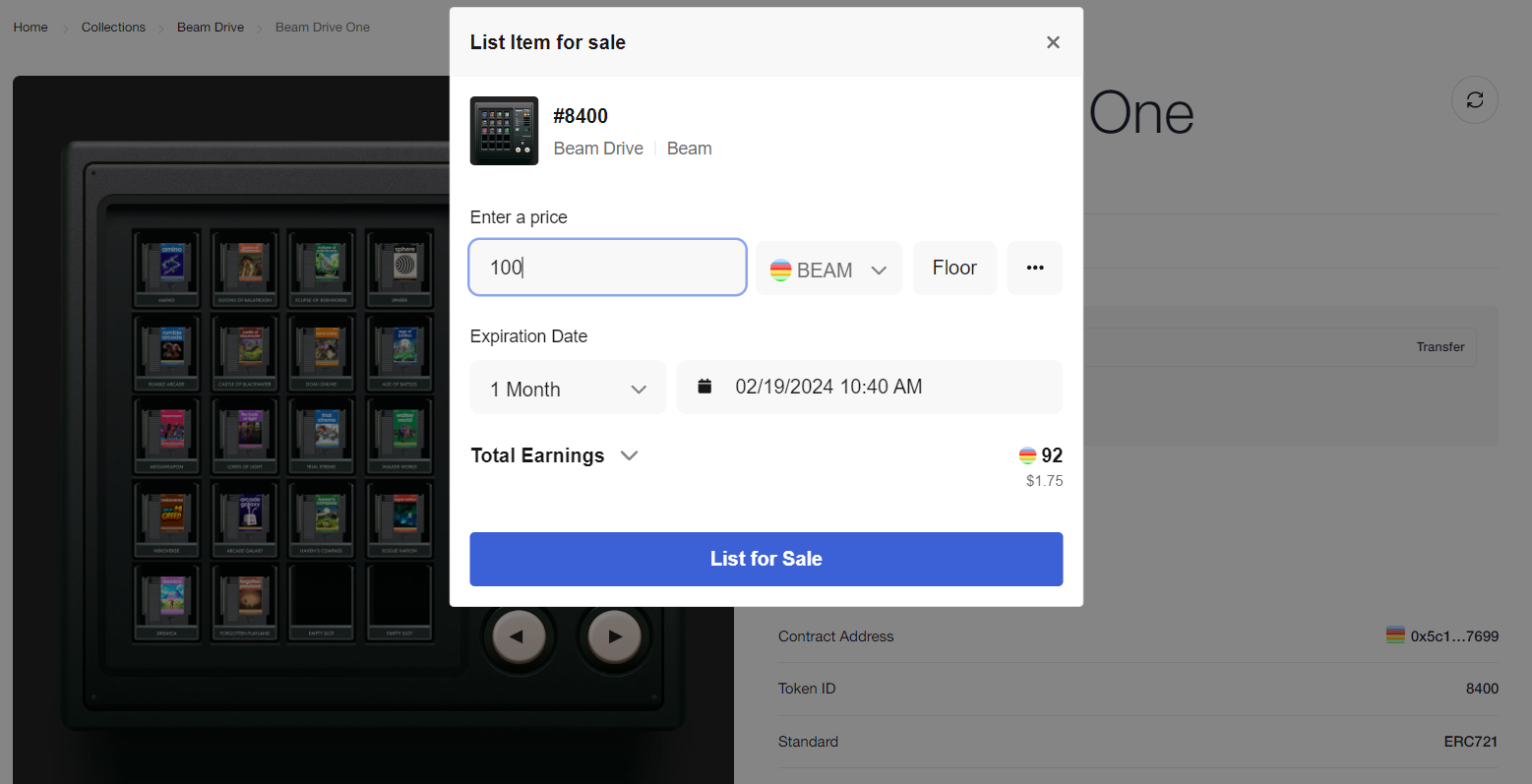Click the #8400 item title
This screenshot has height=784, width=1532.
581,116
